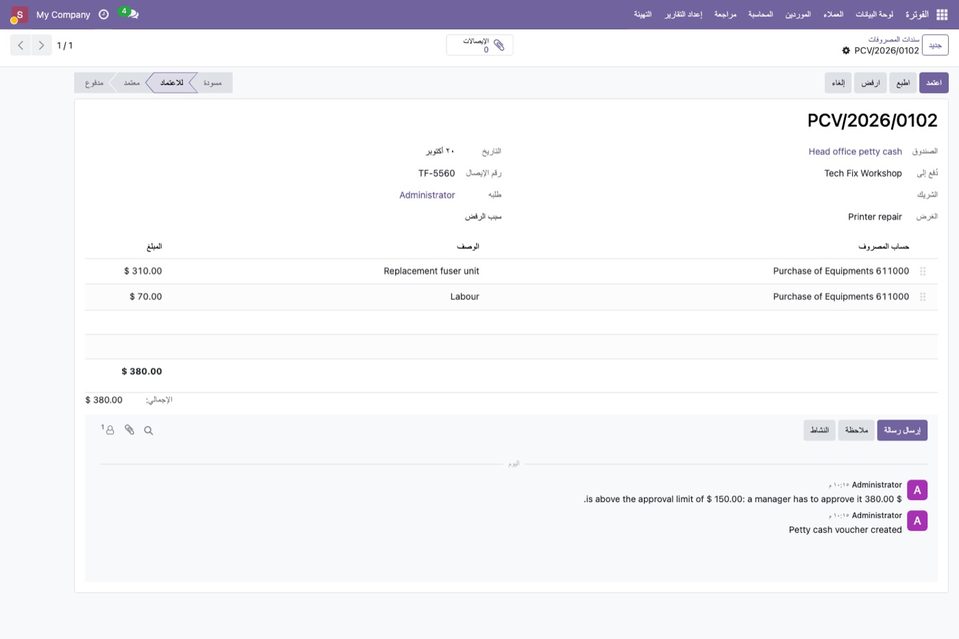Click the إلغاء cancel button
The image size is (959, 639).
coord(838,83)
